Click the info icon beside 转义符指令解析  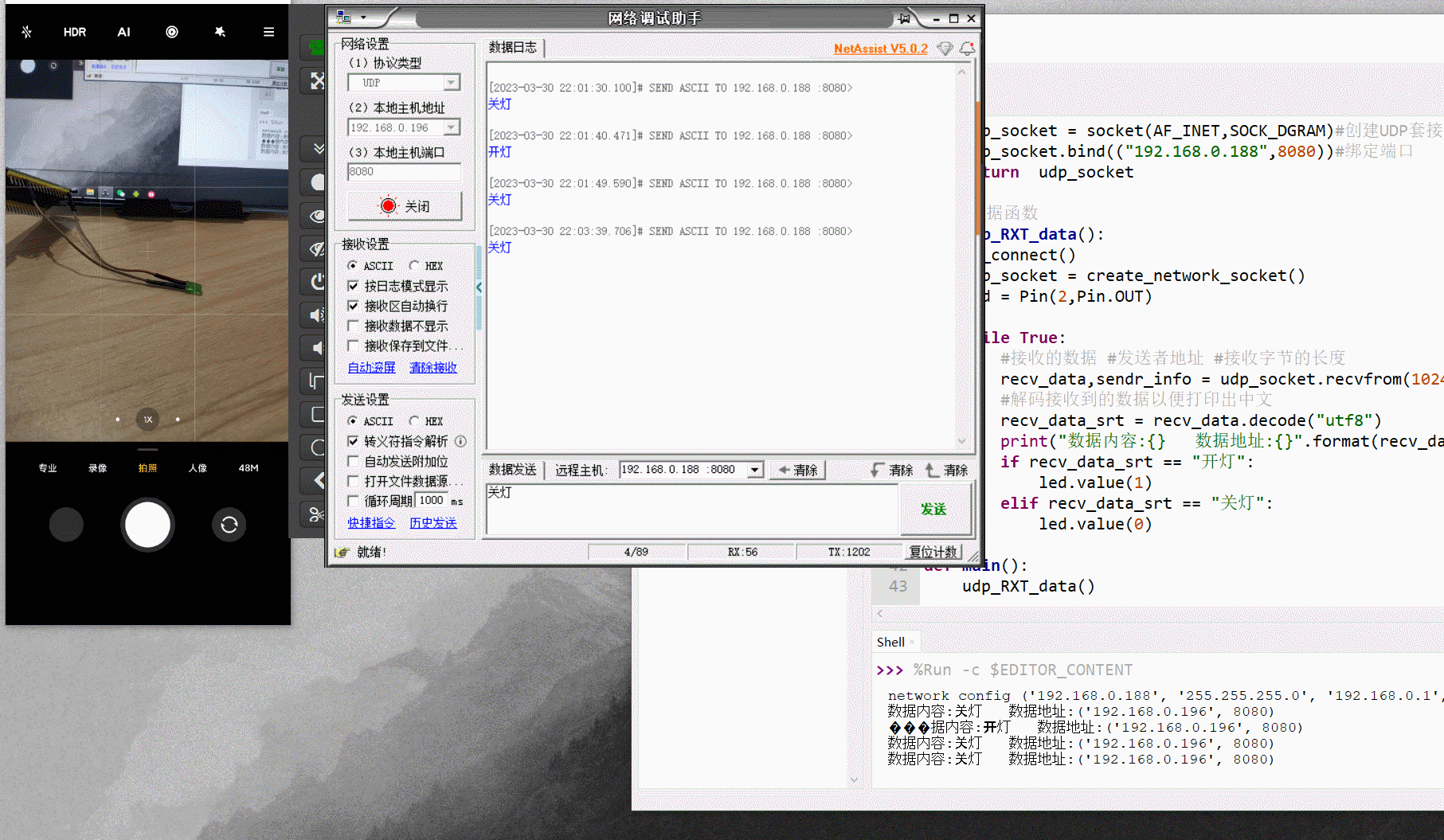pyautogui.click(x=460, y=441)
